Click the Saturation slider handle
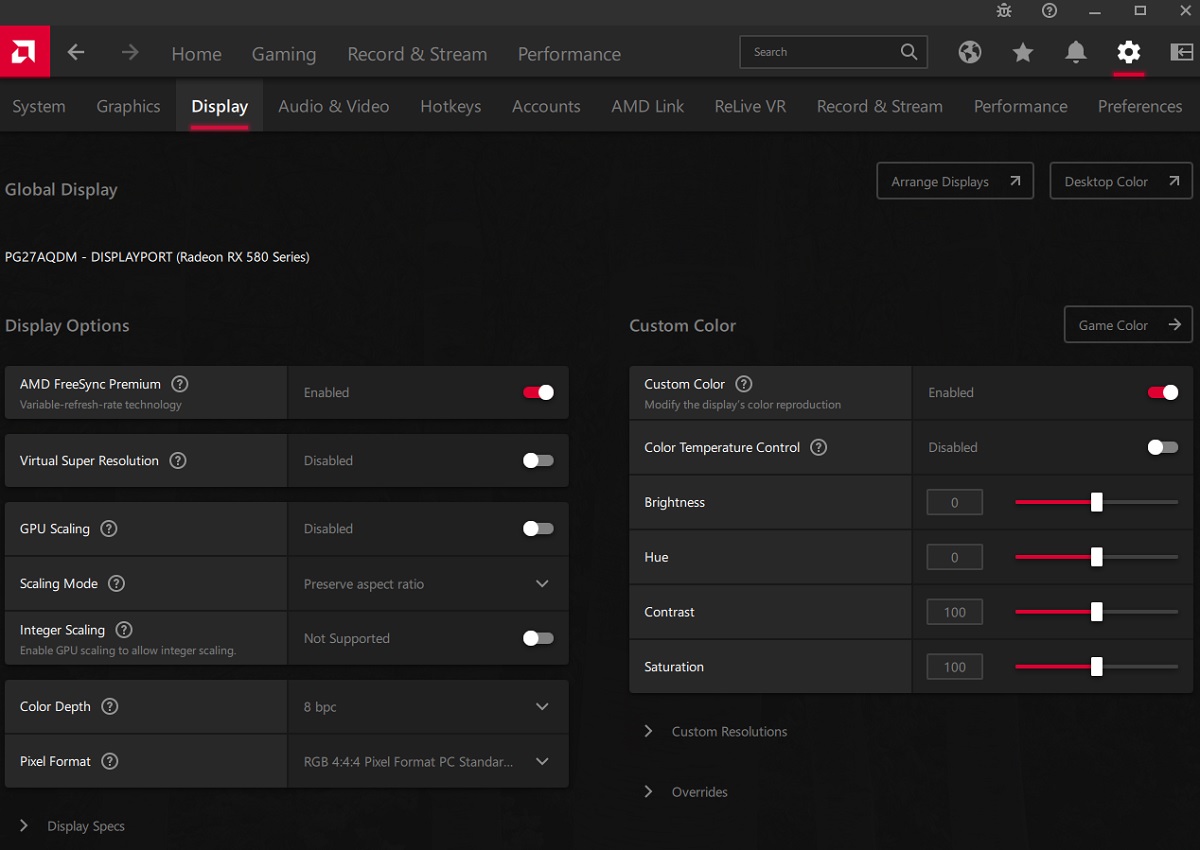1200x850 pixels. (x=1097, y=667)
